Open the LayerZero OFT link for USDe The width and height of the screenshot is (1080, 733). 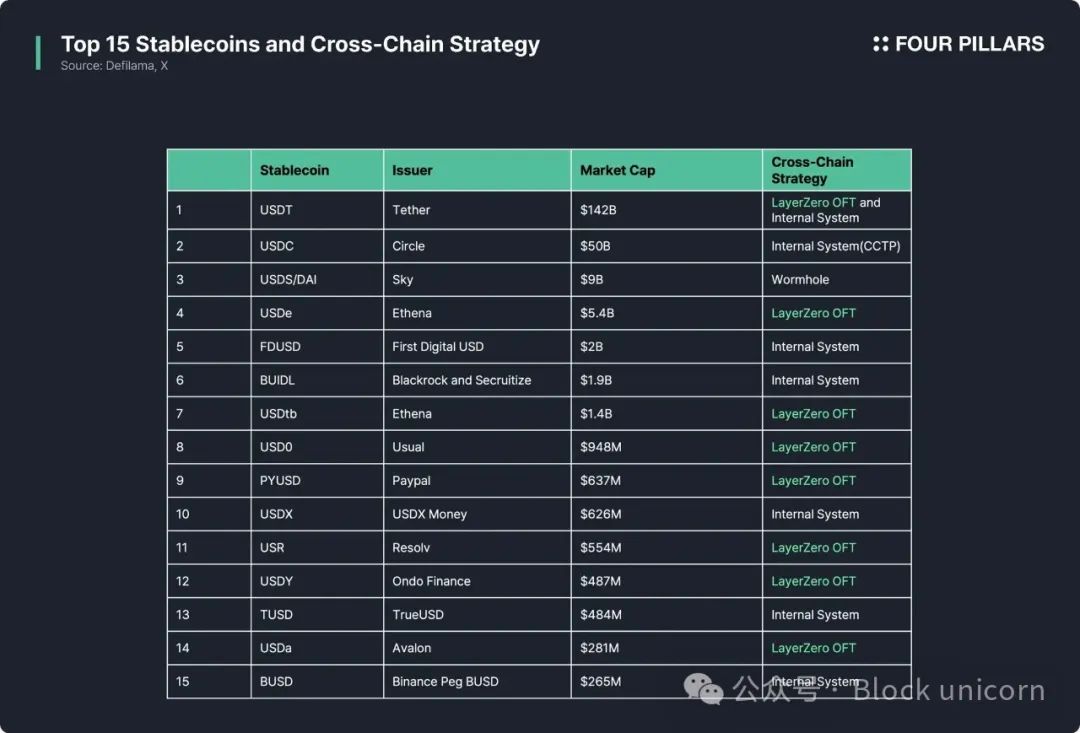[x=813, y=313]
